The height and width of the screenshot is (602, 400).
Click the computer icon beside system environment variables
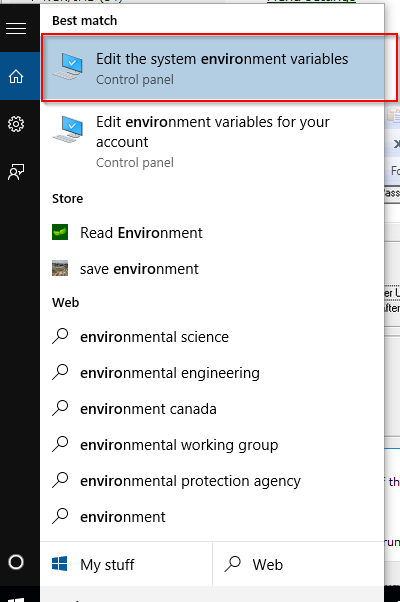(68, 67)
